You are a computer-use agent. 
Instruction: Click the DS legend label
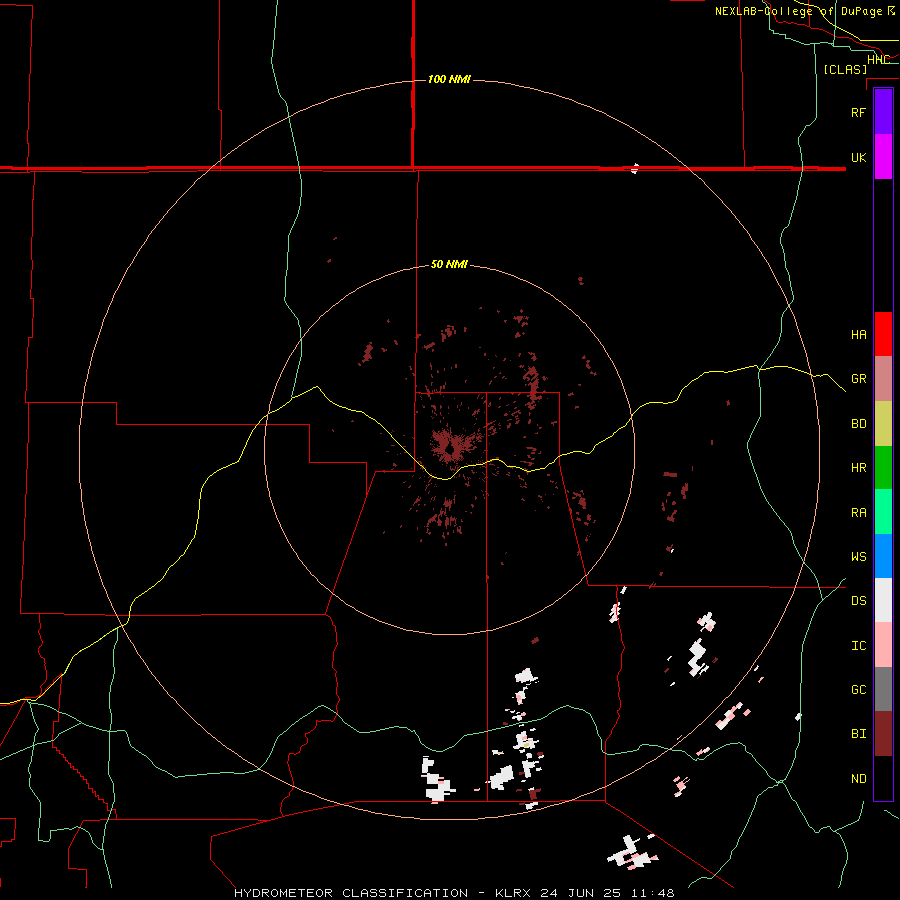(x=859, y=601)
